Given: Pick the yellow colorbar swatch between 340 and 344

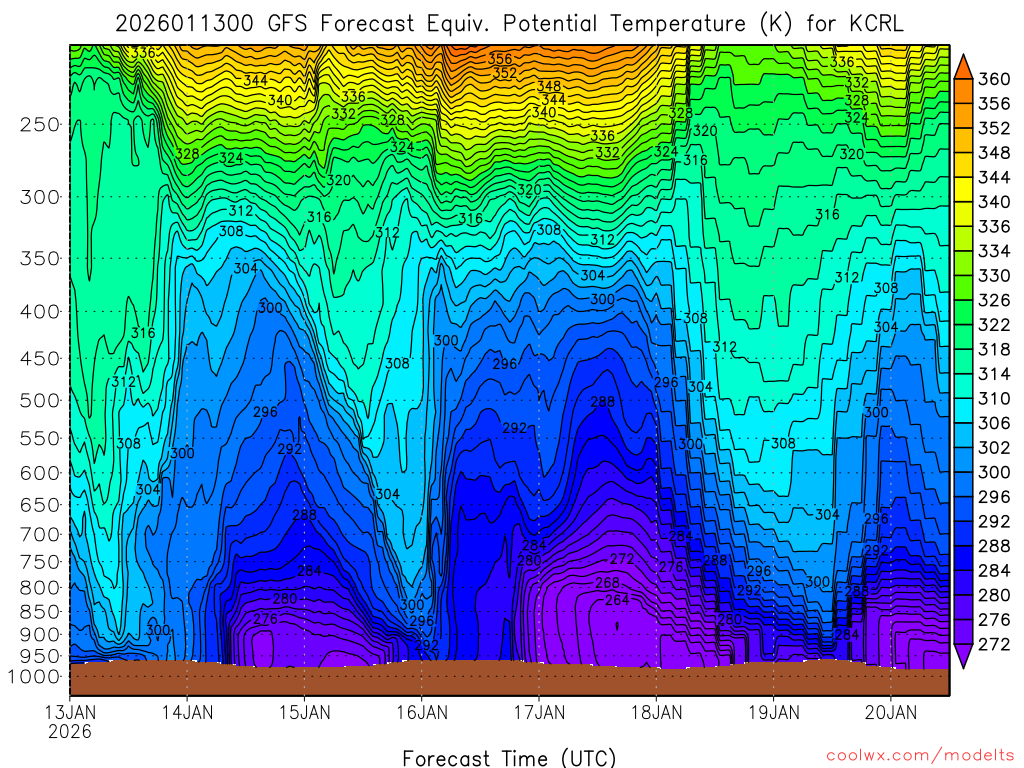Looking at the screenshot, I should pyautogui.click(x=963, y=190).
